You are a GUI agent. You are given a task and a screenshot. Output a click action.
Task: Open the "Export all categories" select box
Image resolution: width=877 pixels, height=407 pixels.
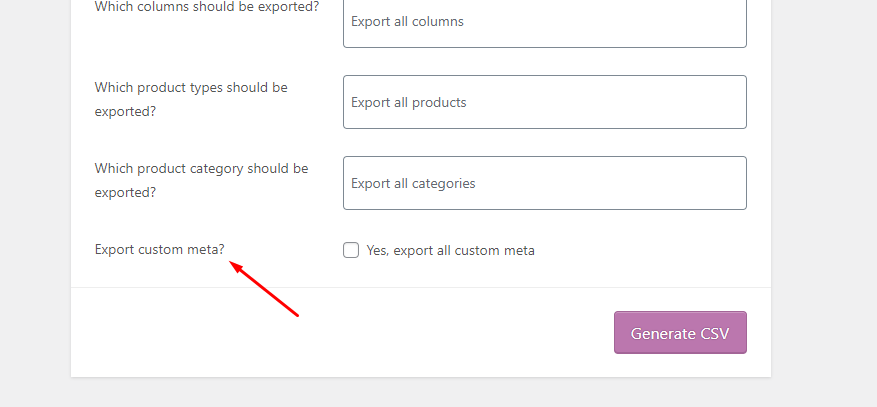click(x=544, y=183)
